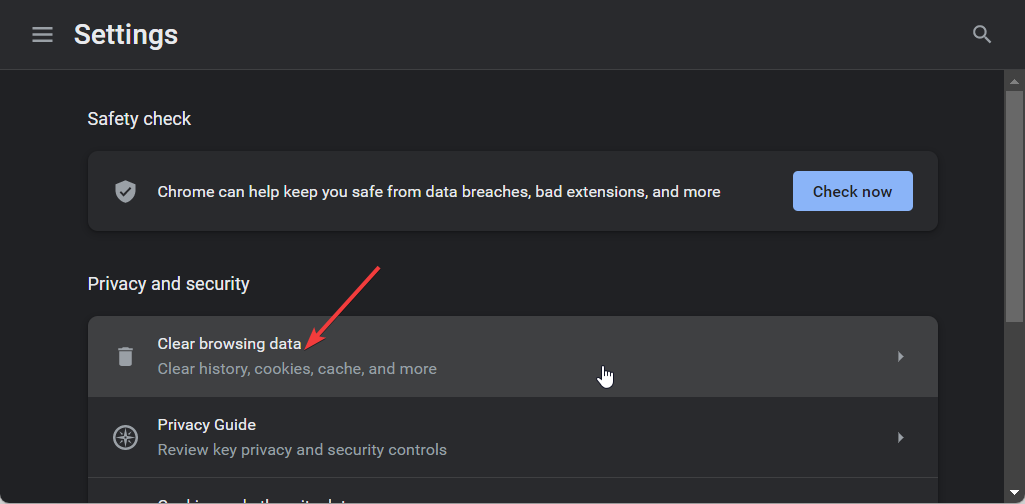
Task: Open the Clear browsing data entry
Action: pos(229,344)
